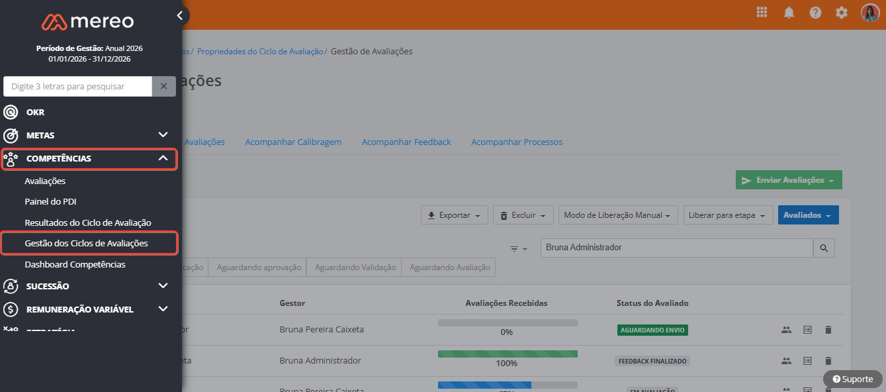Screen dimensions: 886x392
Task: Click the 100% green progress bar
Action: click(x=507, y=354)
